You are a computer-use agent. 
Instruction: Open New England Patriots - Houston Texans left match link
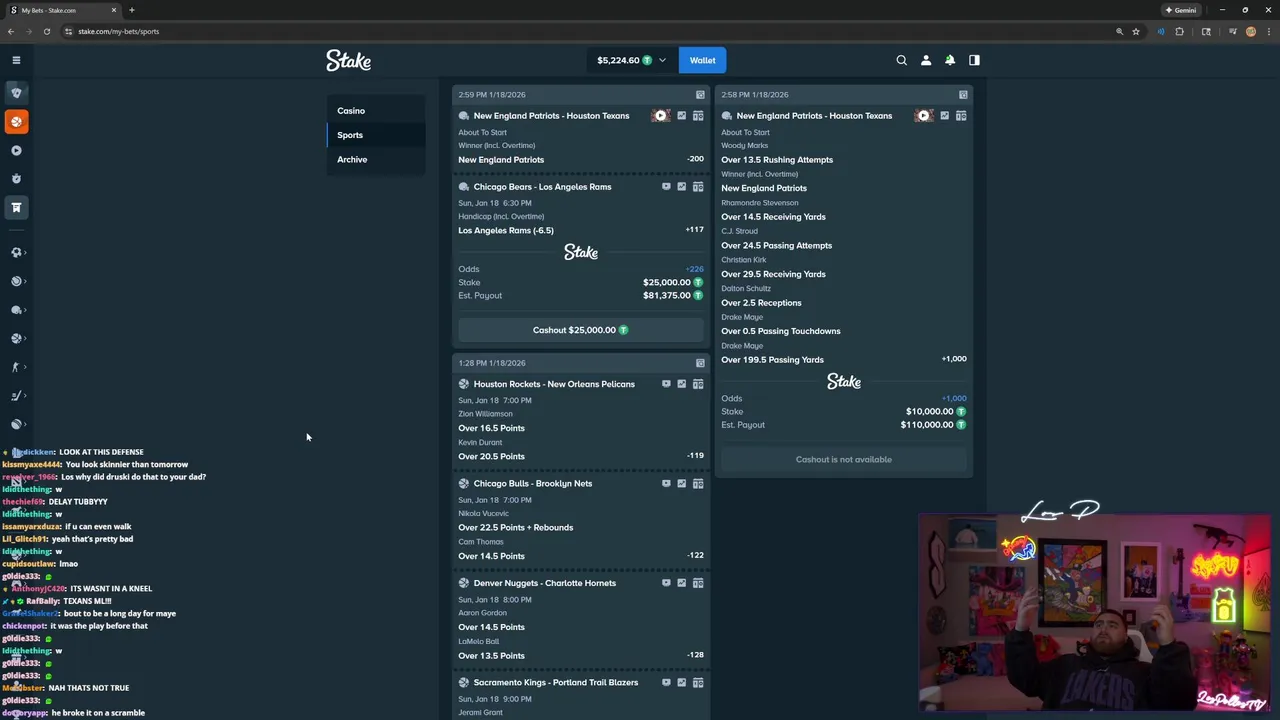coord(551,116)
